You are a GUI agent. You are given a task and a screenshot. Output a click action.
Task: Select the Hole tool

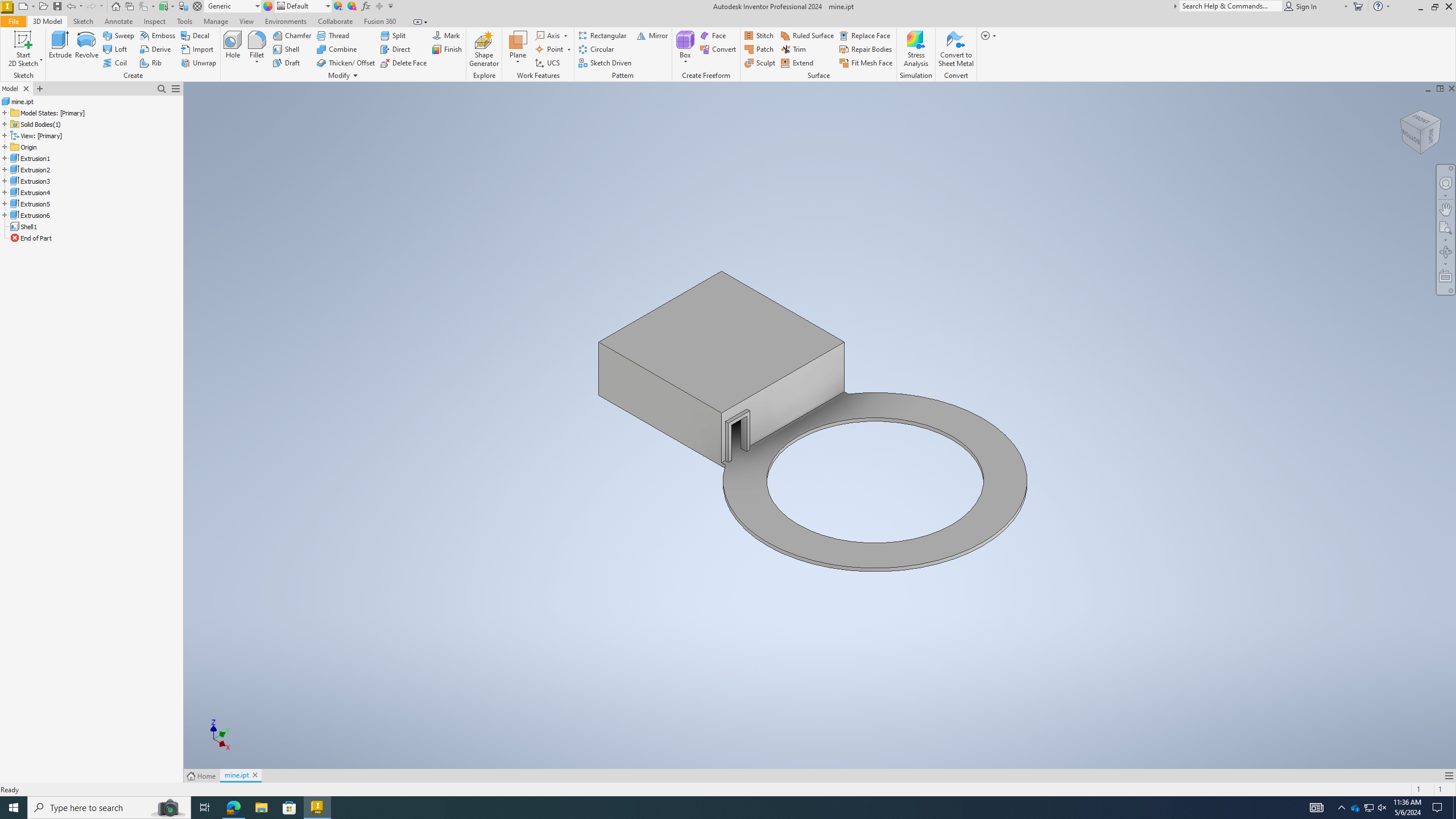pos(233,45)
